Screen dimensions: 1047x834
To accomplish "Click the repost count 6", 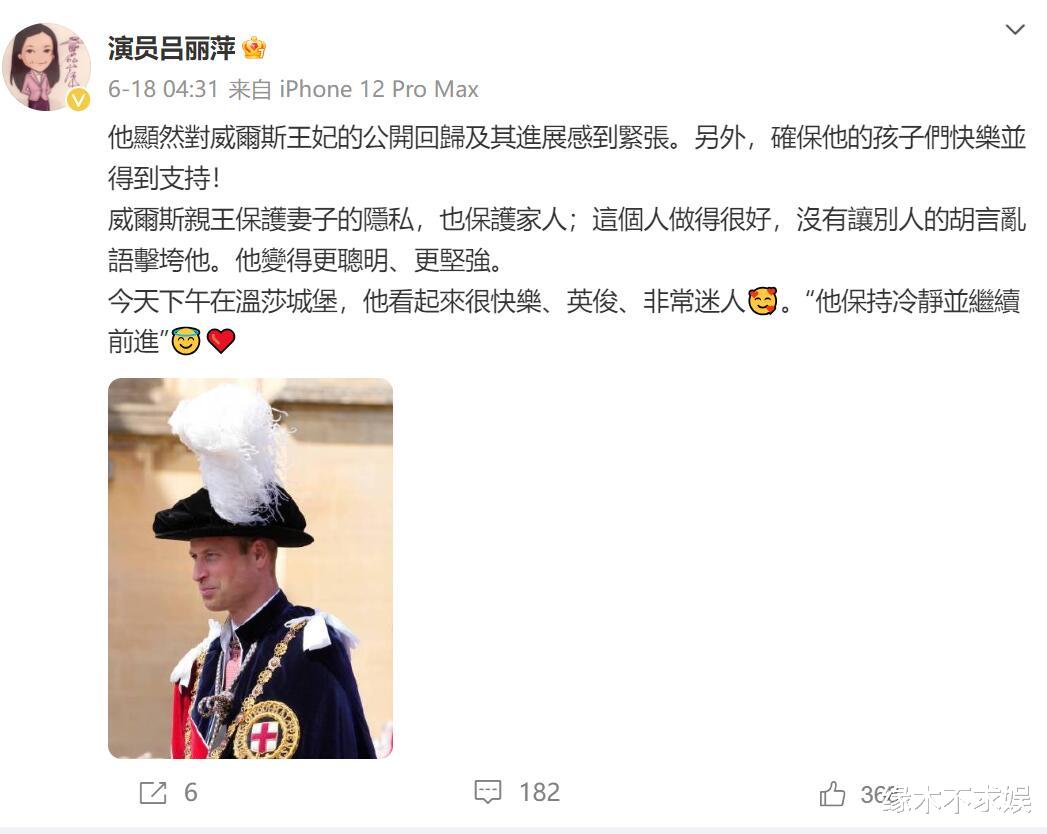I will 191,793.
